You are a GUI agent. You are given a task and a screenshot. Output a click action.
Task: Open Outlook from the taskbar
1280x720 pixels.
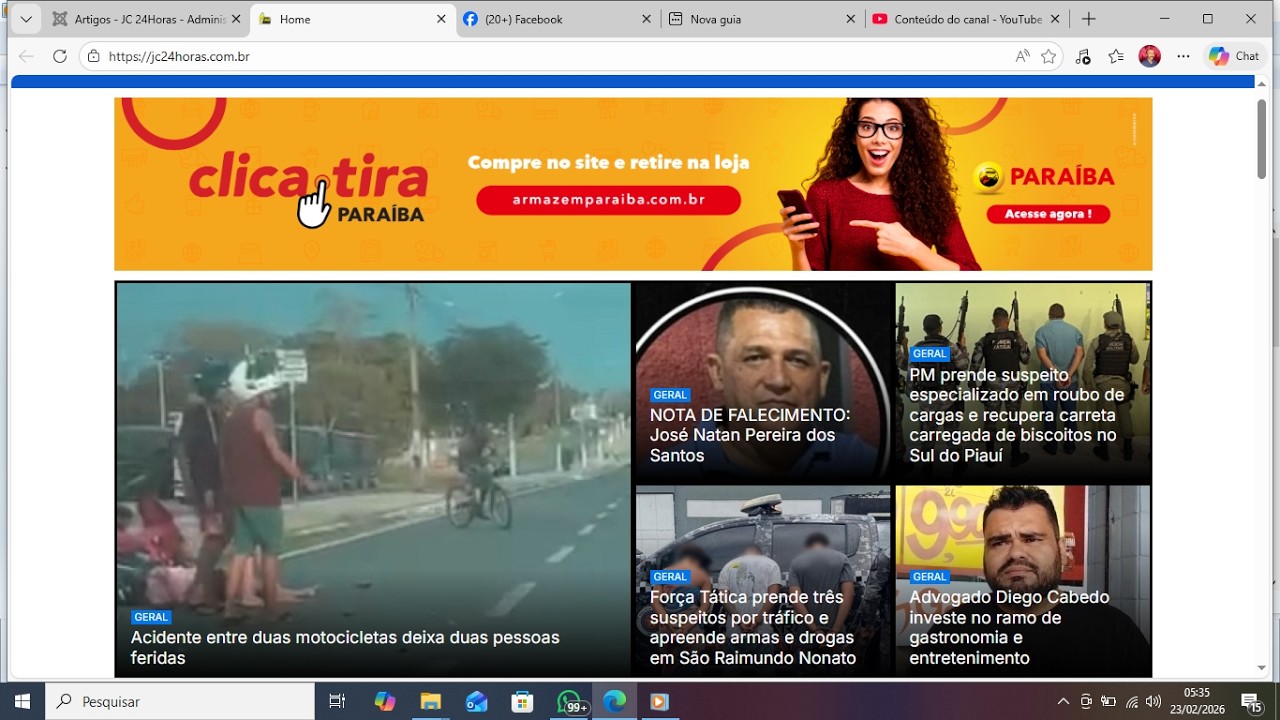pos(476,701)
